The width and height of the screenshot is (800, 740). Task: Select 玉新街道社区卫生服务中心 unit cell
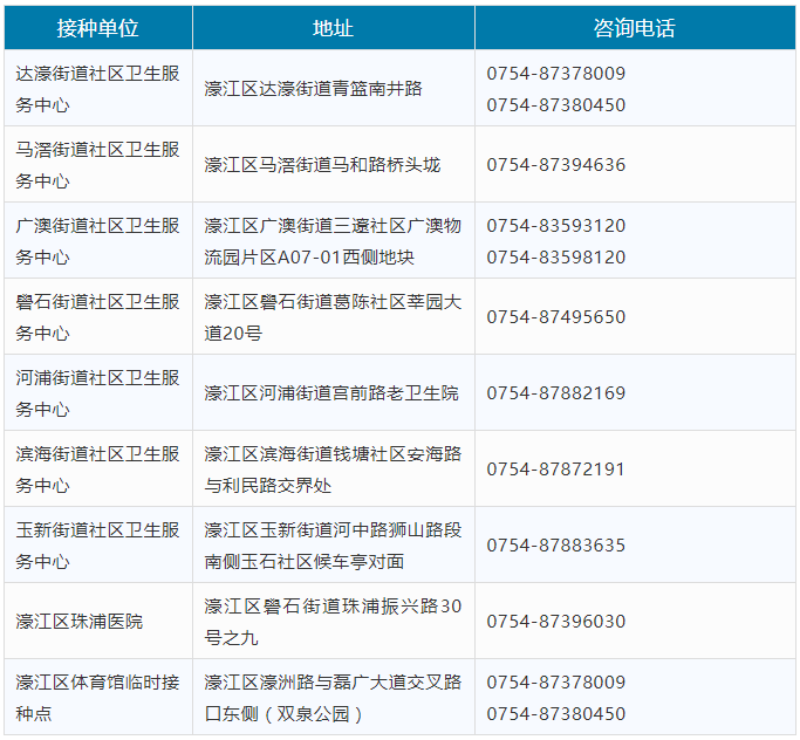coord(97,545)
